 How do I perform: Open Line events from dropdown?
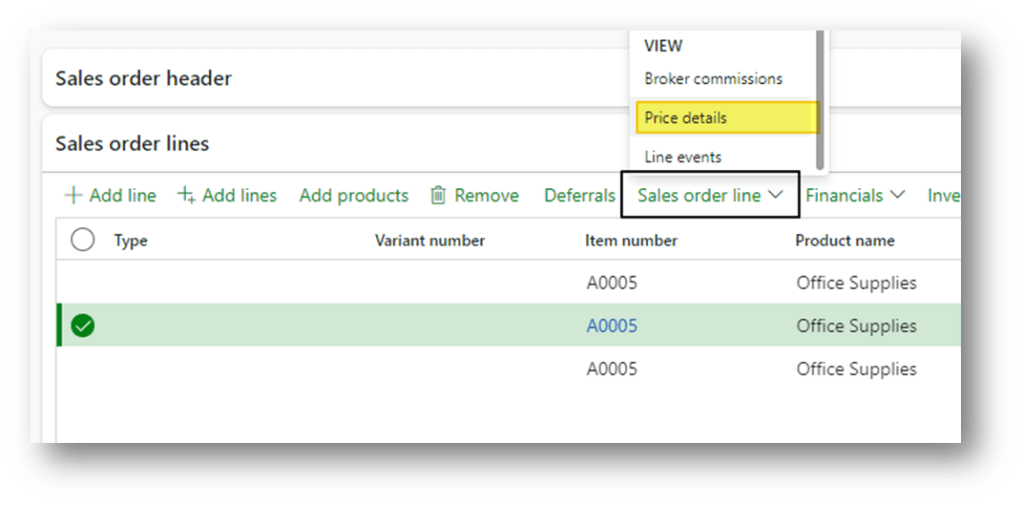[x=683, y=157]
